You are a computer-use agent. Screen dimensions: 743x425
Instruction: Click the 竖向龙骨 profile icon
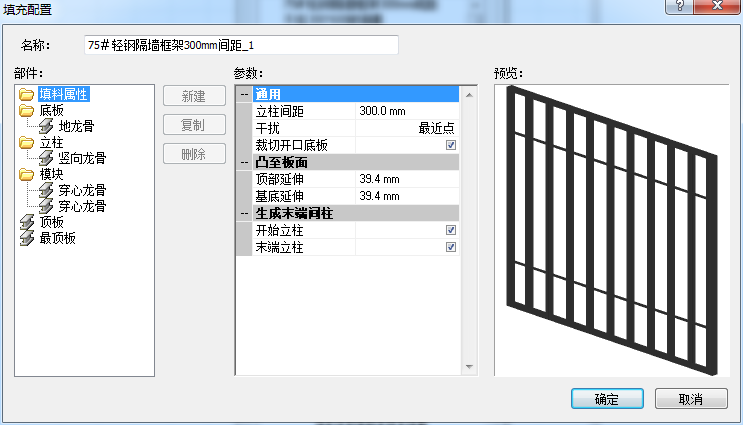click(x=46, y=158)
